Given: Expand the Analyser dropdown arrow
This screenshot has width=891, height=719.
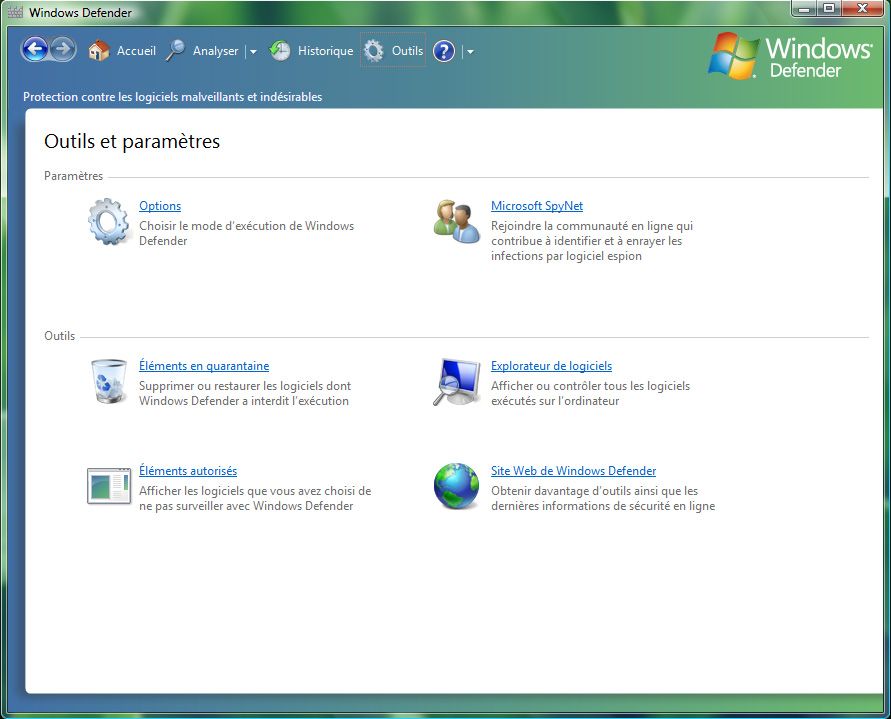Looking at the screenshot, I should point(253,52).
